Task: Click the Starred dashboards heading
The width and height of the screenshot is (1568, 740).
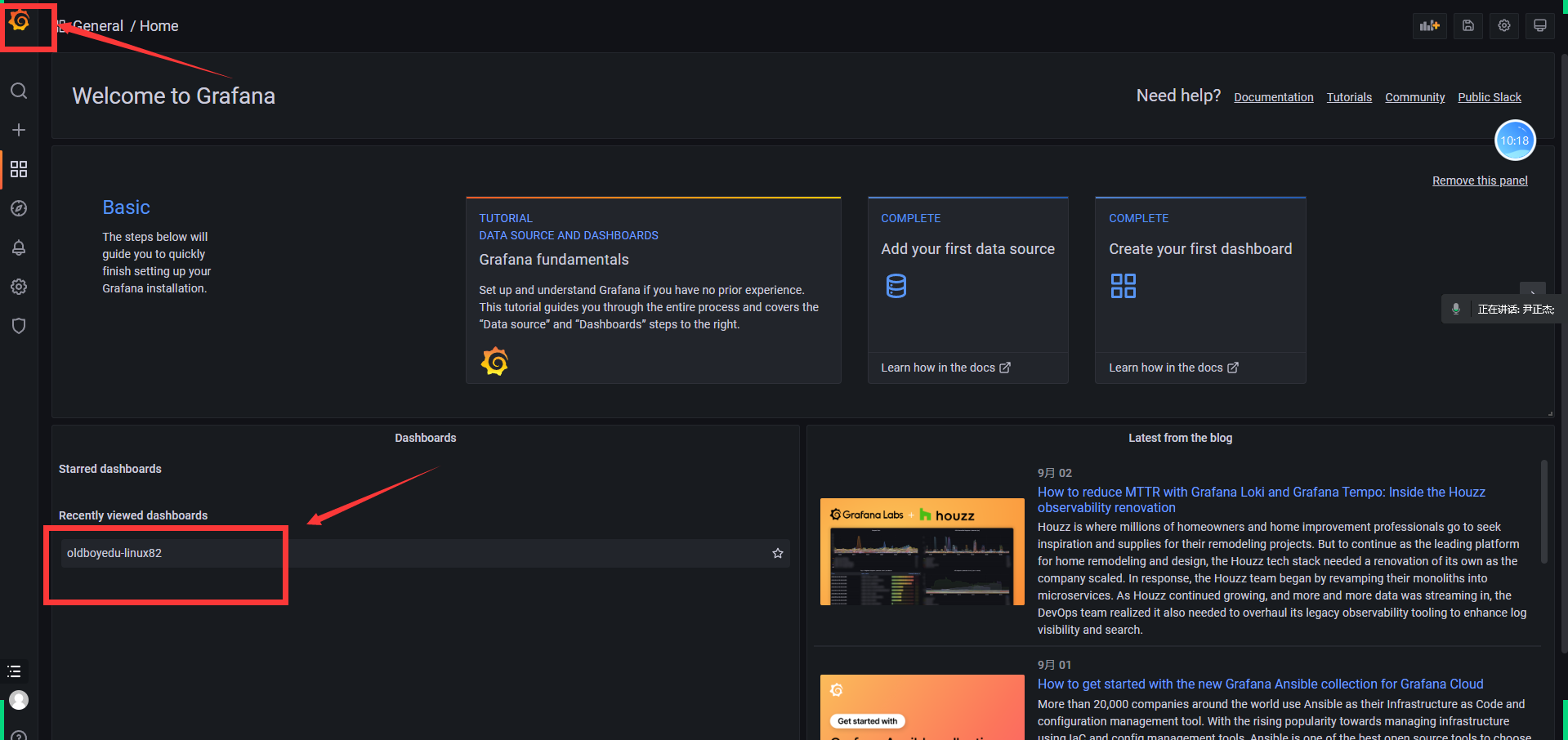Action: (x=110, y=469)
